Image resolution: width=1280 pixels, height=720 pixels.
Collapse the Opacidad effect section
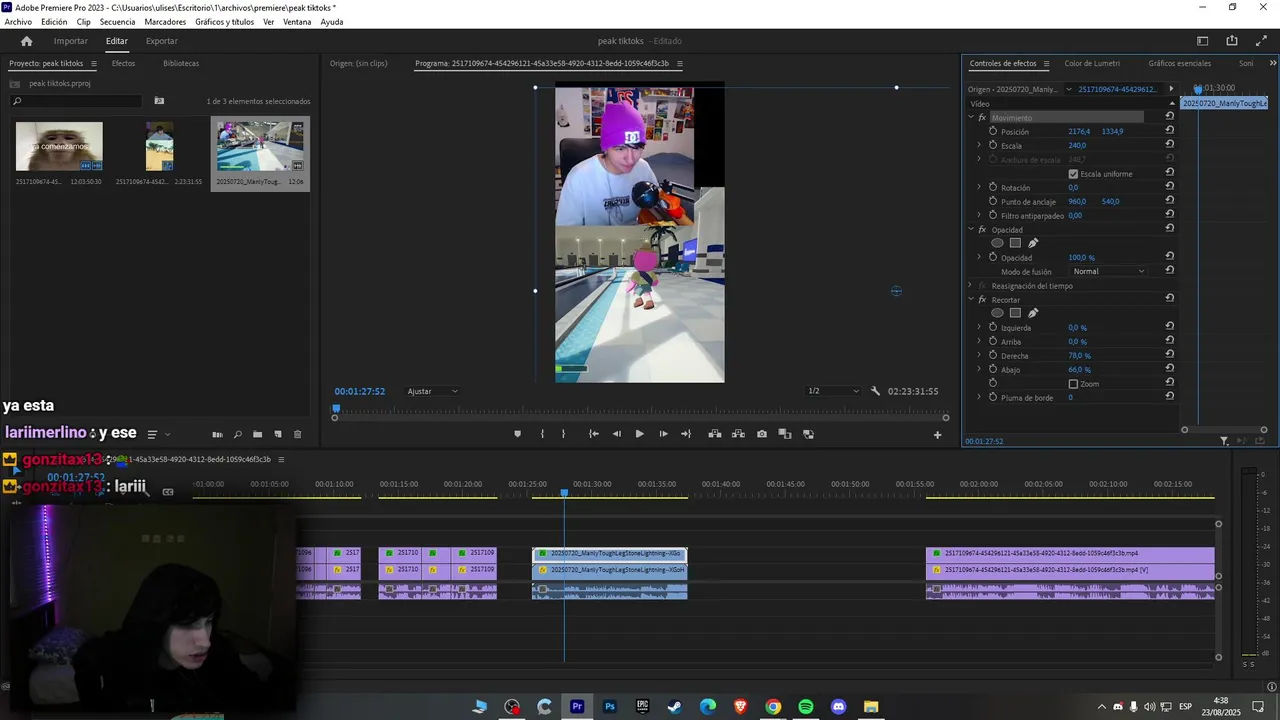coord(970,229)
